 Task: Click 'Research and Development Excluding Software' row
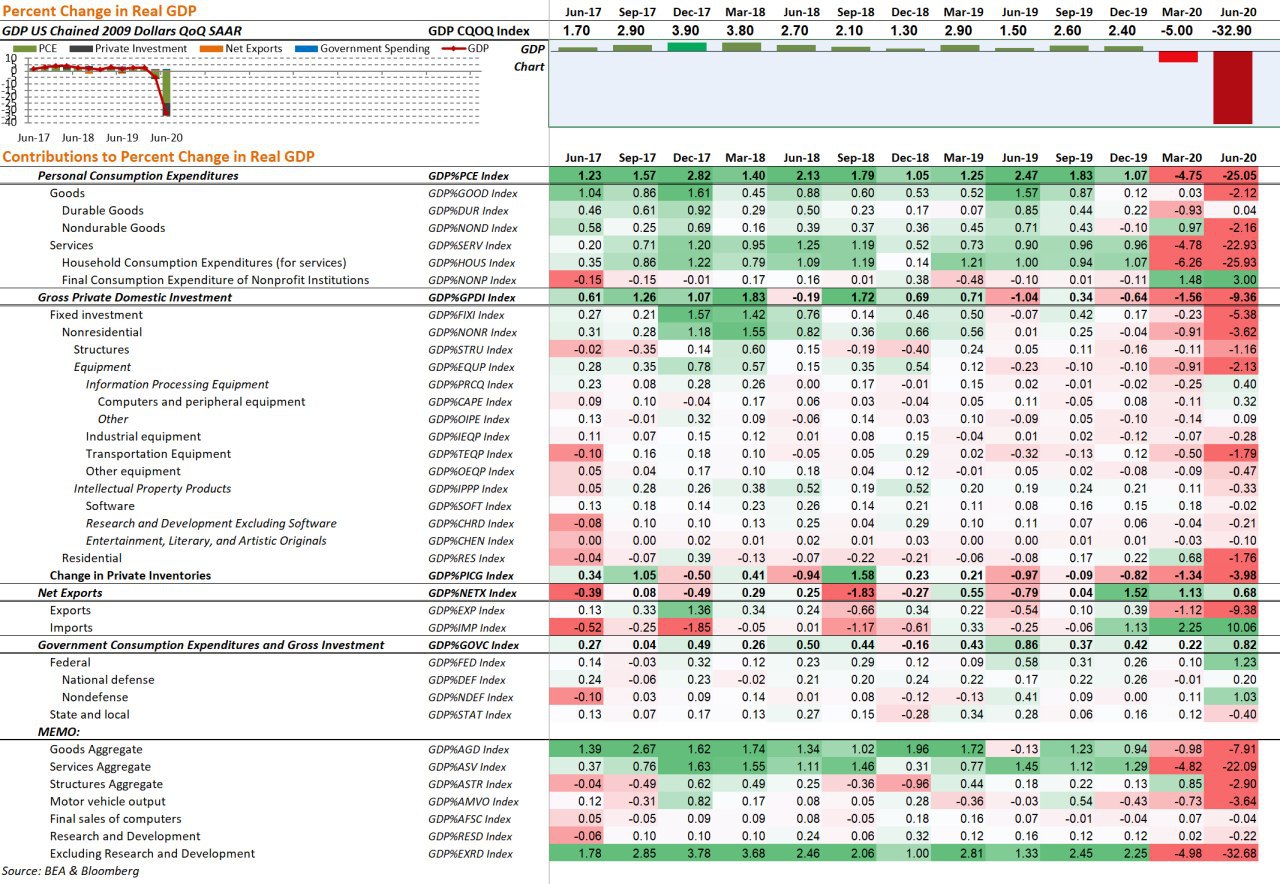(211, 524)
